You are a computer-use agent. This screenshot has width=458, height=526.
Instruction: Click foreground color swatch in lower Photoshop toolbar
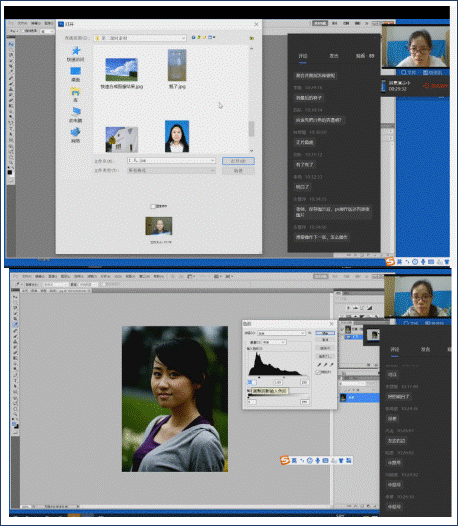tap(15, 425)
